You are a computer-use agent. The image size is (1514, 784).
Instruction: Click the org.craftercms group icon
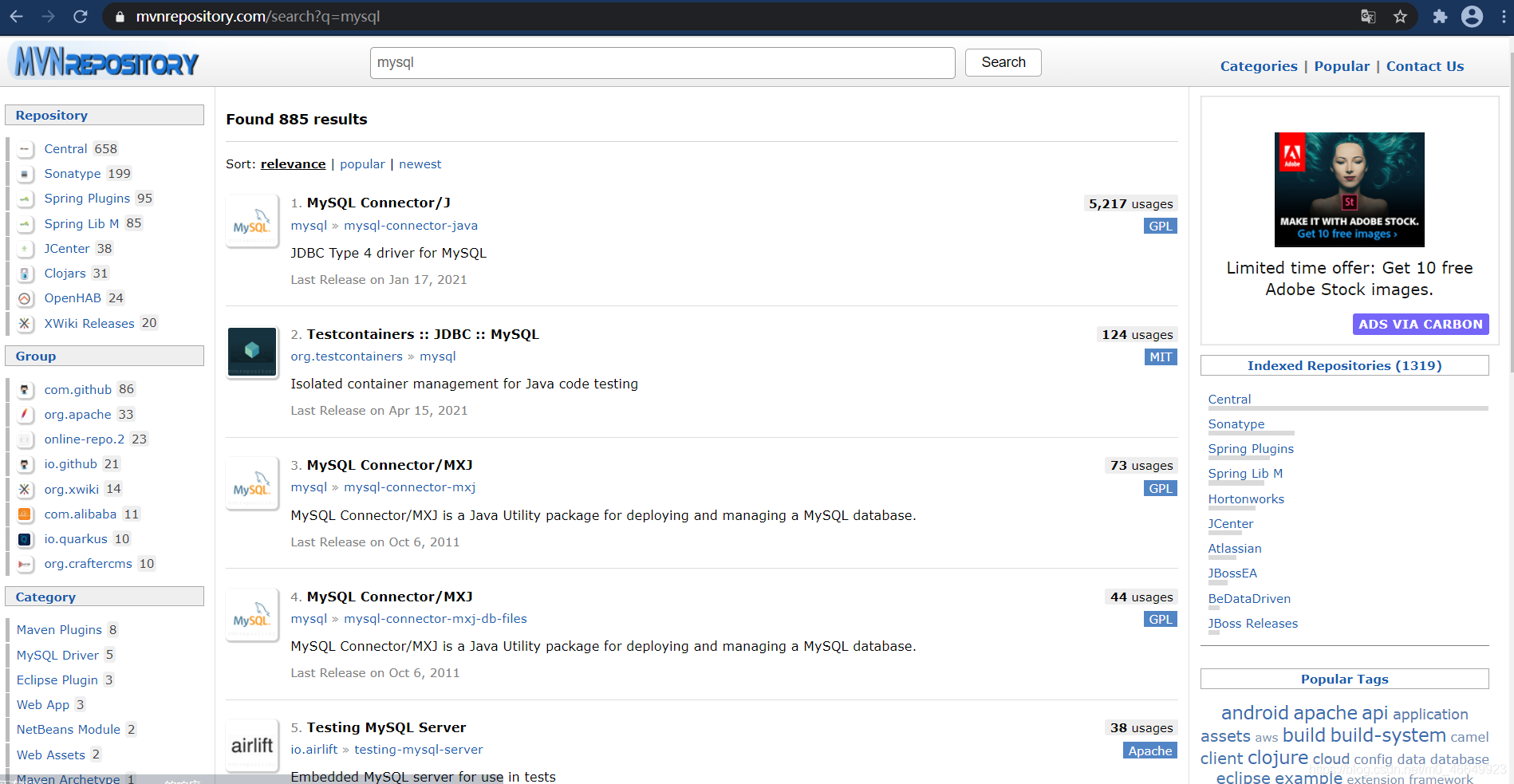point(25,564)
